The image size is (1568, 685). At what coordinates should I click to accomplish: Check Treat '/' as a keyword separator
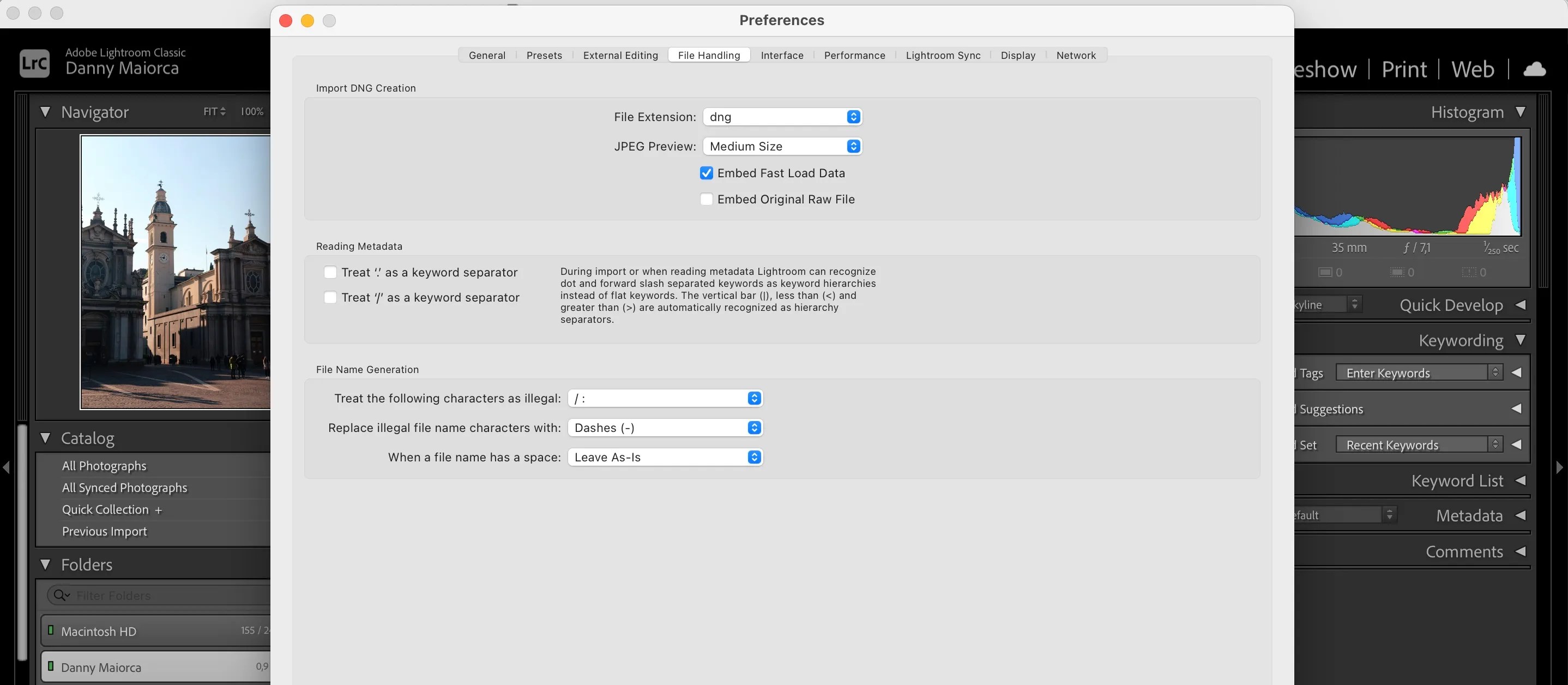click(330, 297)
